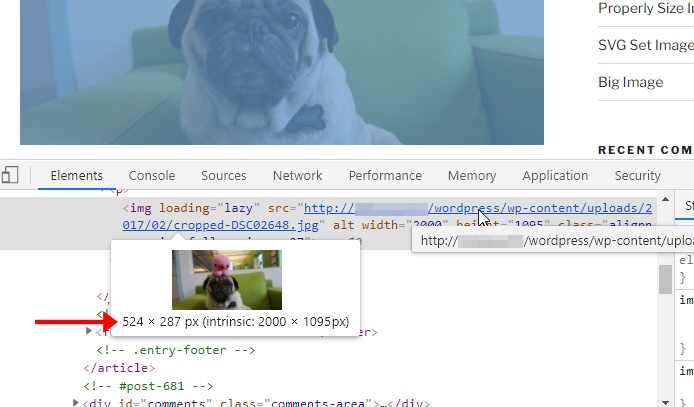
Task: Toggle the device toolbar icon
Action: pos(10,175)
